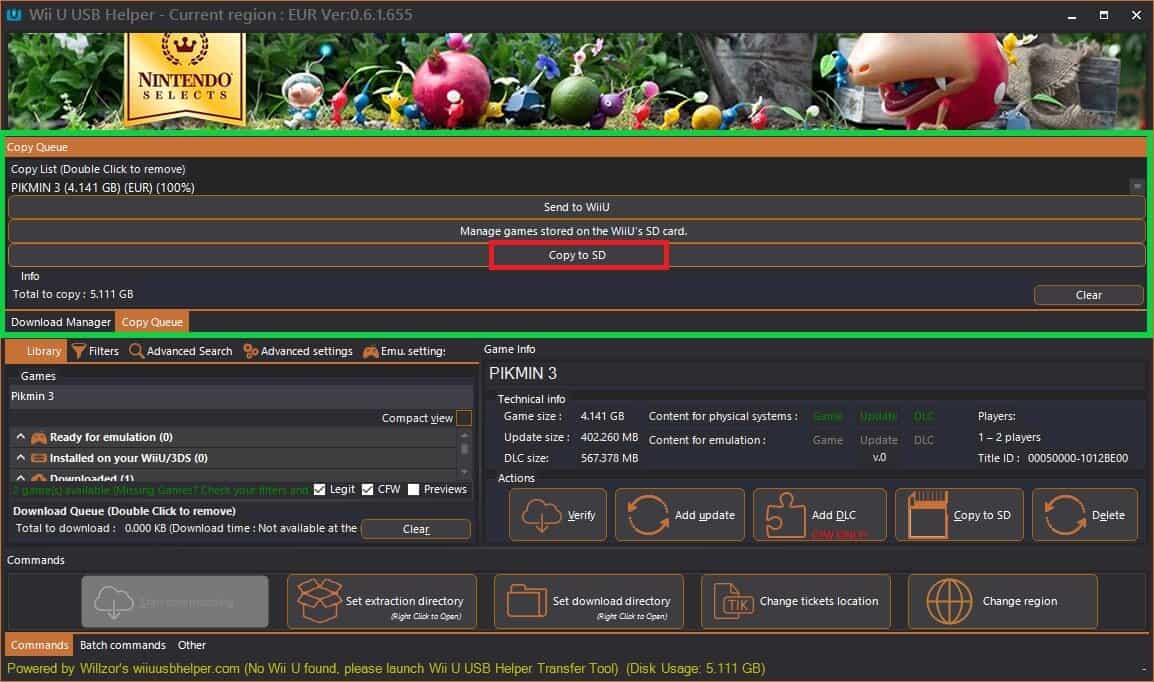The image size is (1154, 682).
Task: Click the Add DLC puzzle piece icon
Action: pyautogui.click(x=785, y=515)
